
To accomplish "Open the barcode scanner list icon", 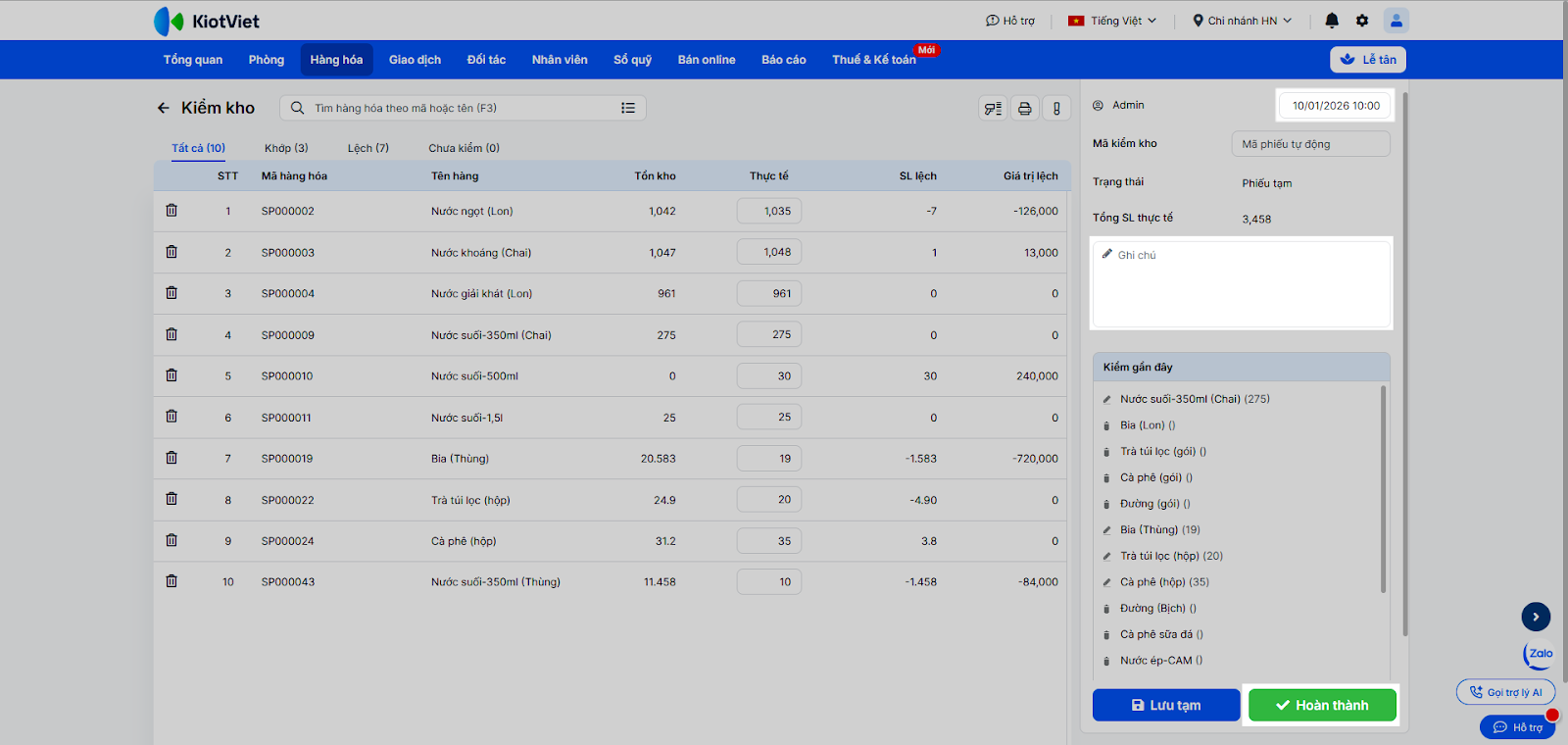I will (x=993, y=109).
